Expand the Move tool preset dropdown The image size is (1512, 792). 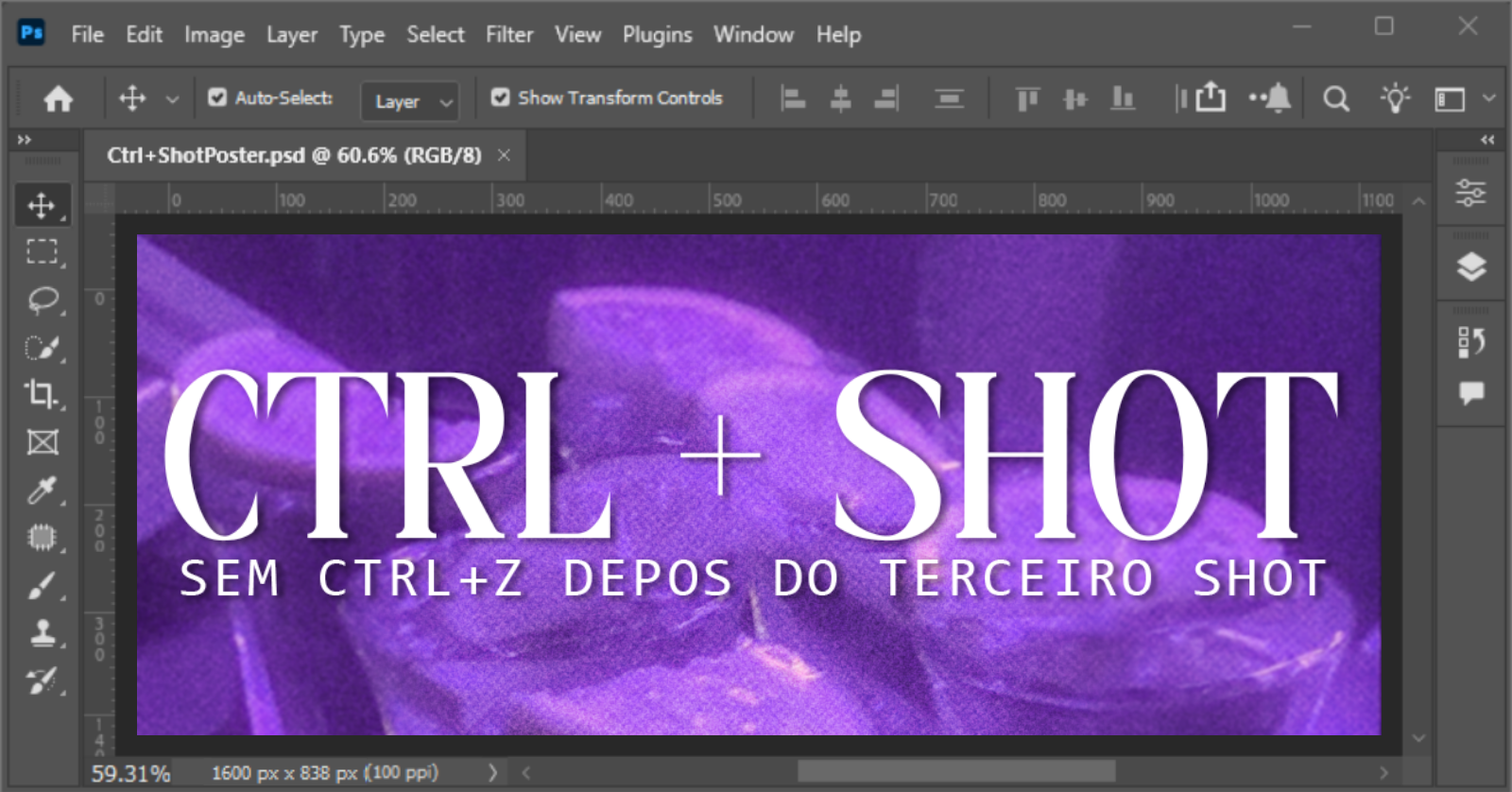172,98
